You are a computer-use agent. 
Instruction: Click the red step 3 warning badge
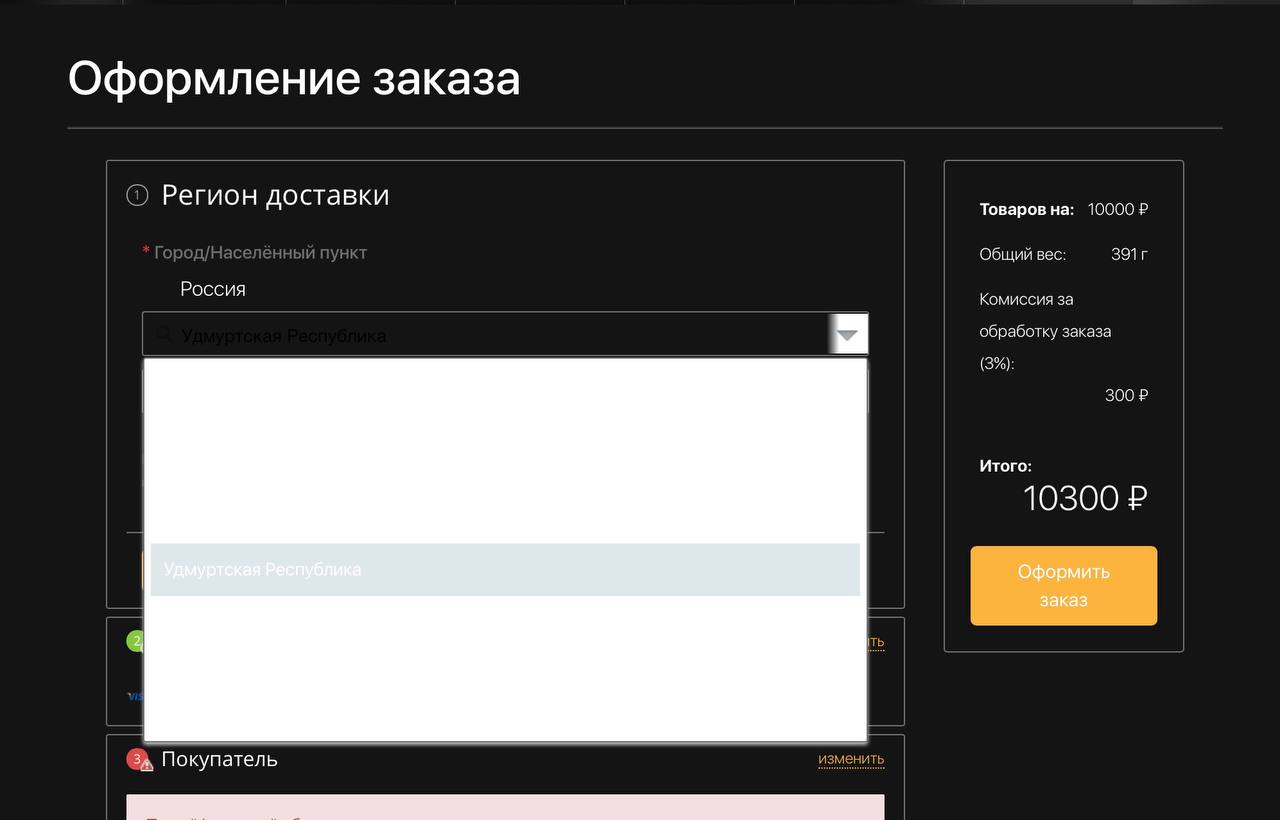[x=139, y=760]
